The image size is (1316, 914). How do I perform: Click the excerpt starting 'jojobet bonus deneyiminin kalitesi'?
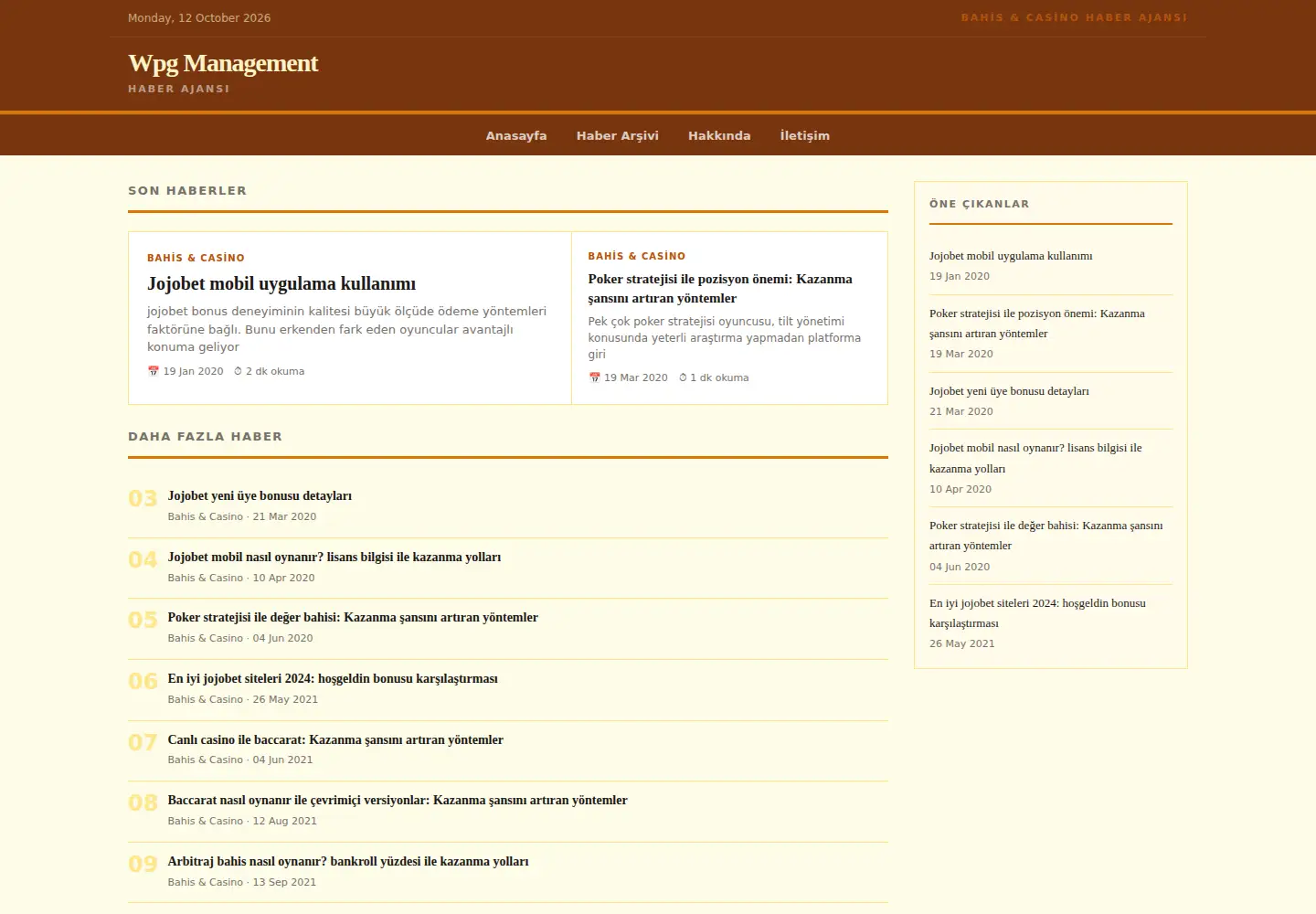[347, 329]
